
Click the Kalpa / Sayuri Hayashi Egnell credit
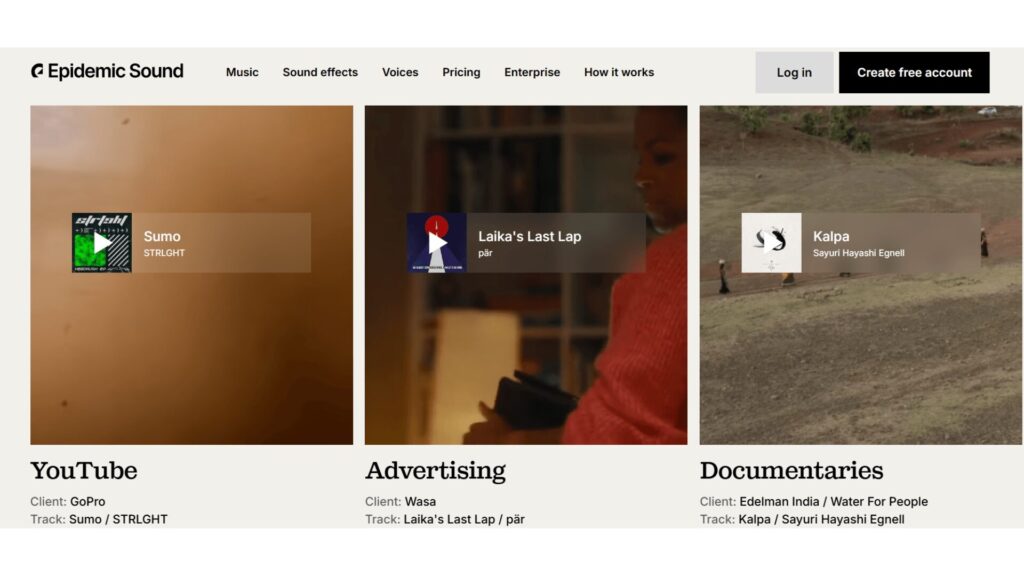[822, 519]
